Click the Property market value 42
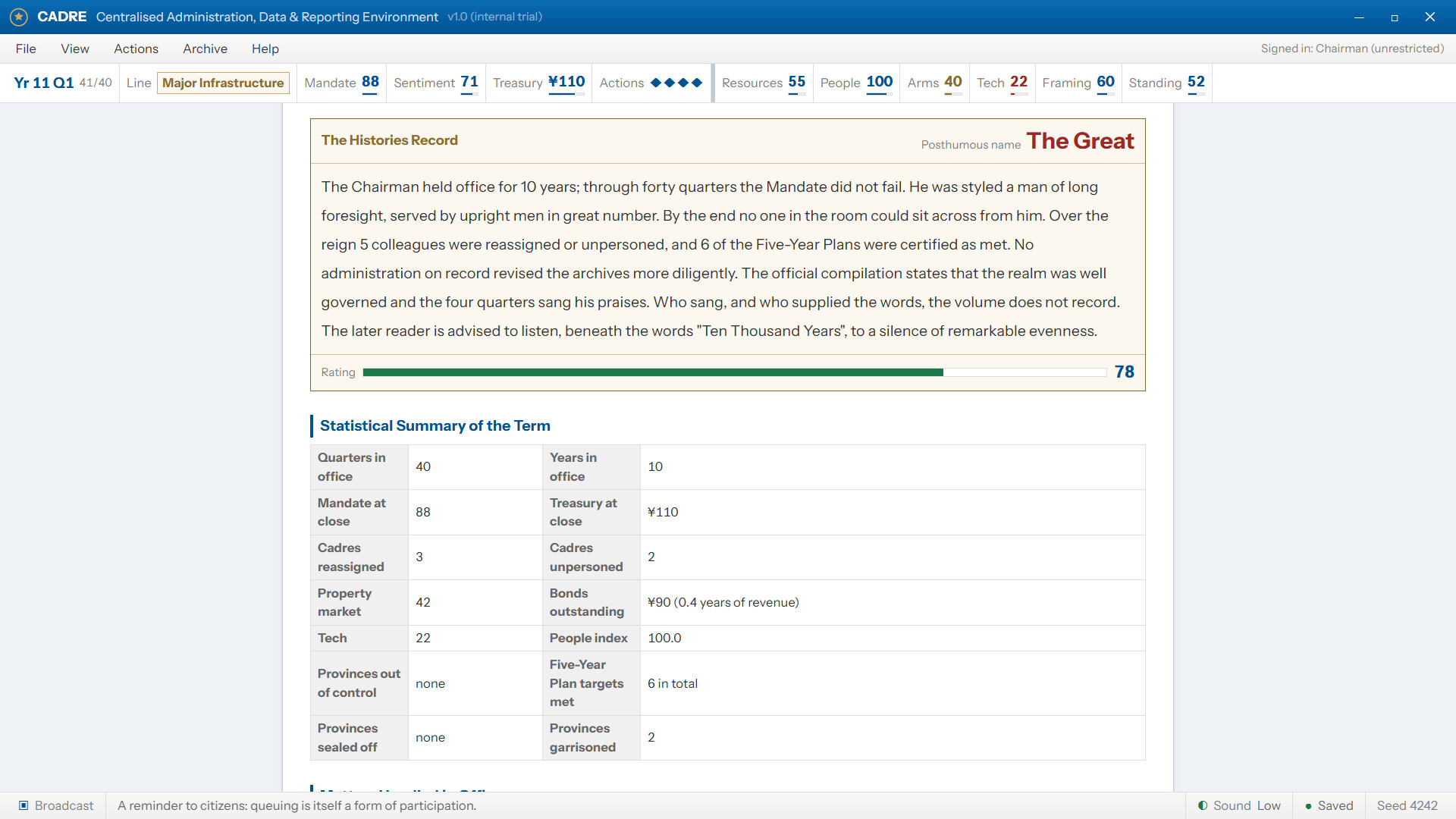This screenshot has height=819, width=1456. pos(475,602)
